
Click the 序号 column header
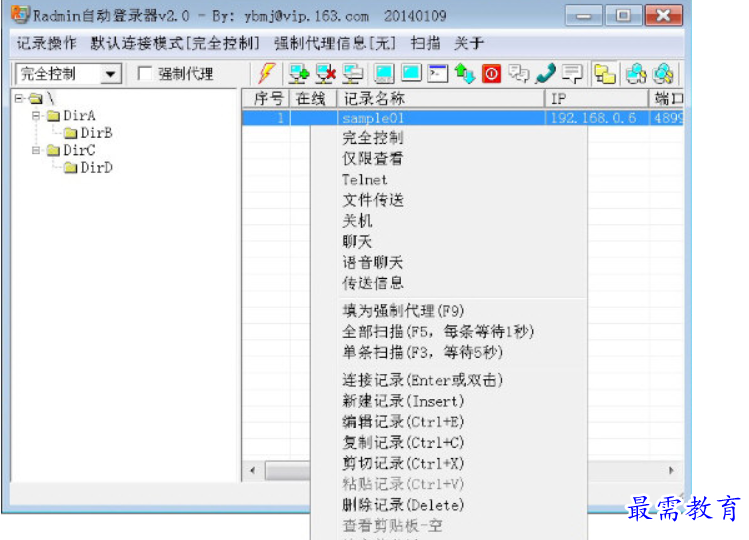266,99
